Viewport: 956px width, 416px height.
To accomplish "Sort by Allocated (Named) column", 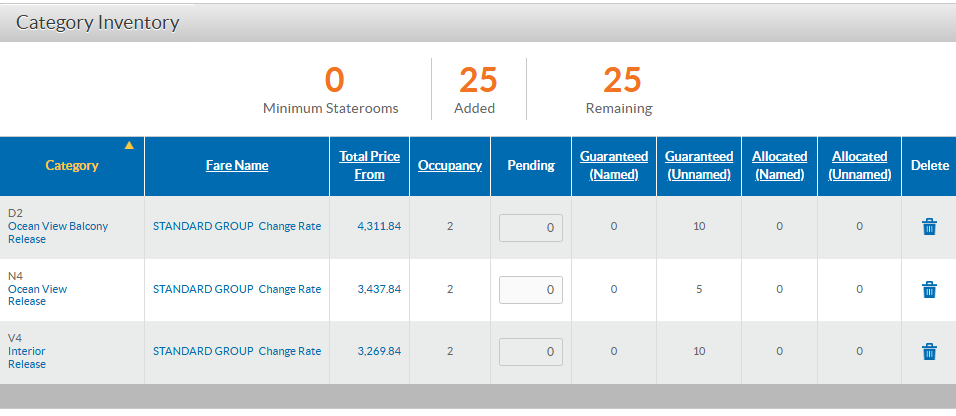I will click(x=779, y=166).
